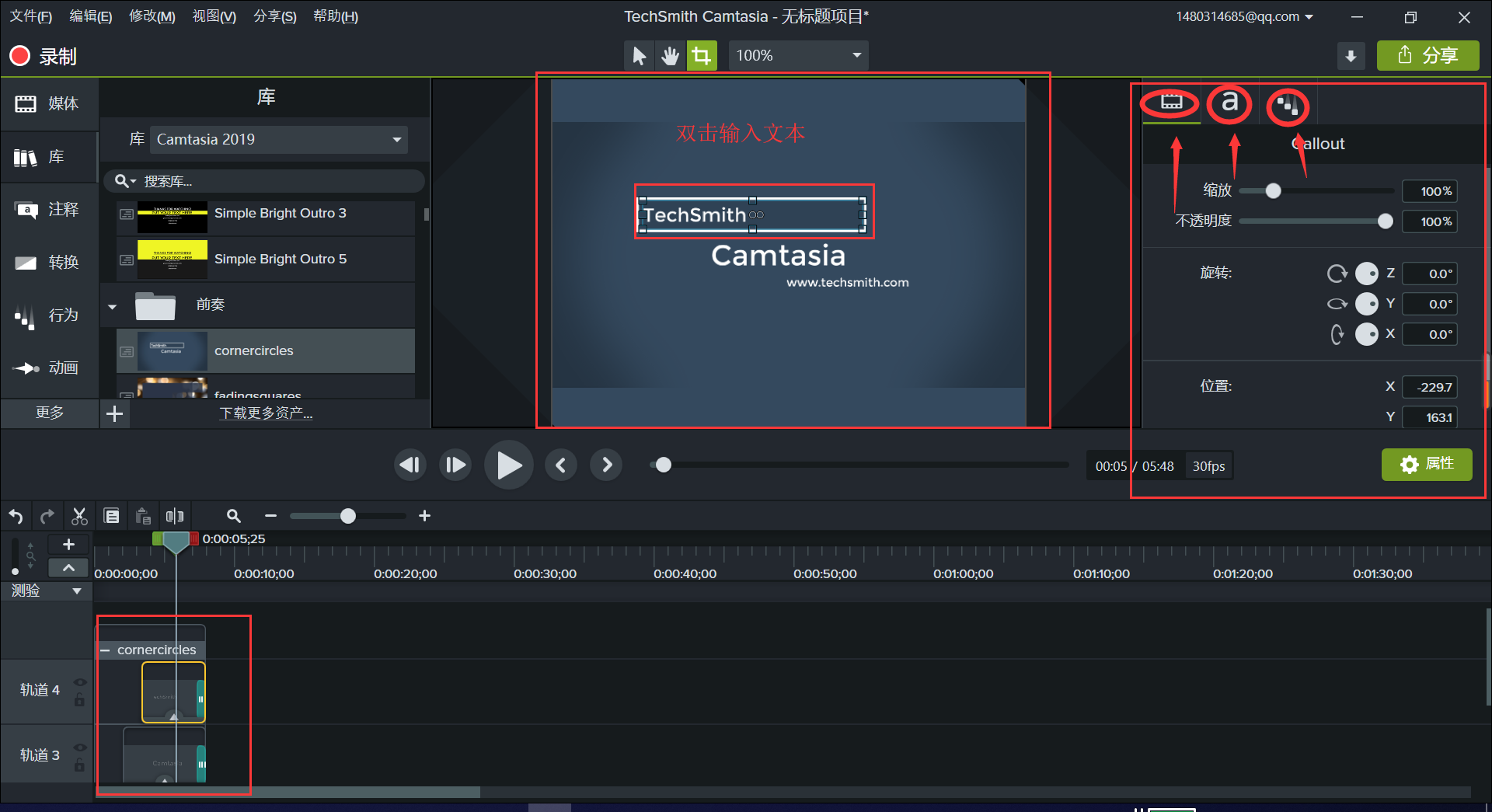Open the Camtasia 2019 library dropdown

(279, 140)
